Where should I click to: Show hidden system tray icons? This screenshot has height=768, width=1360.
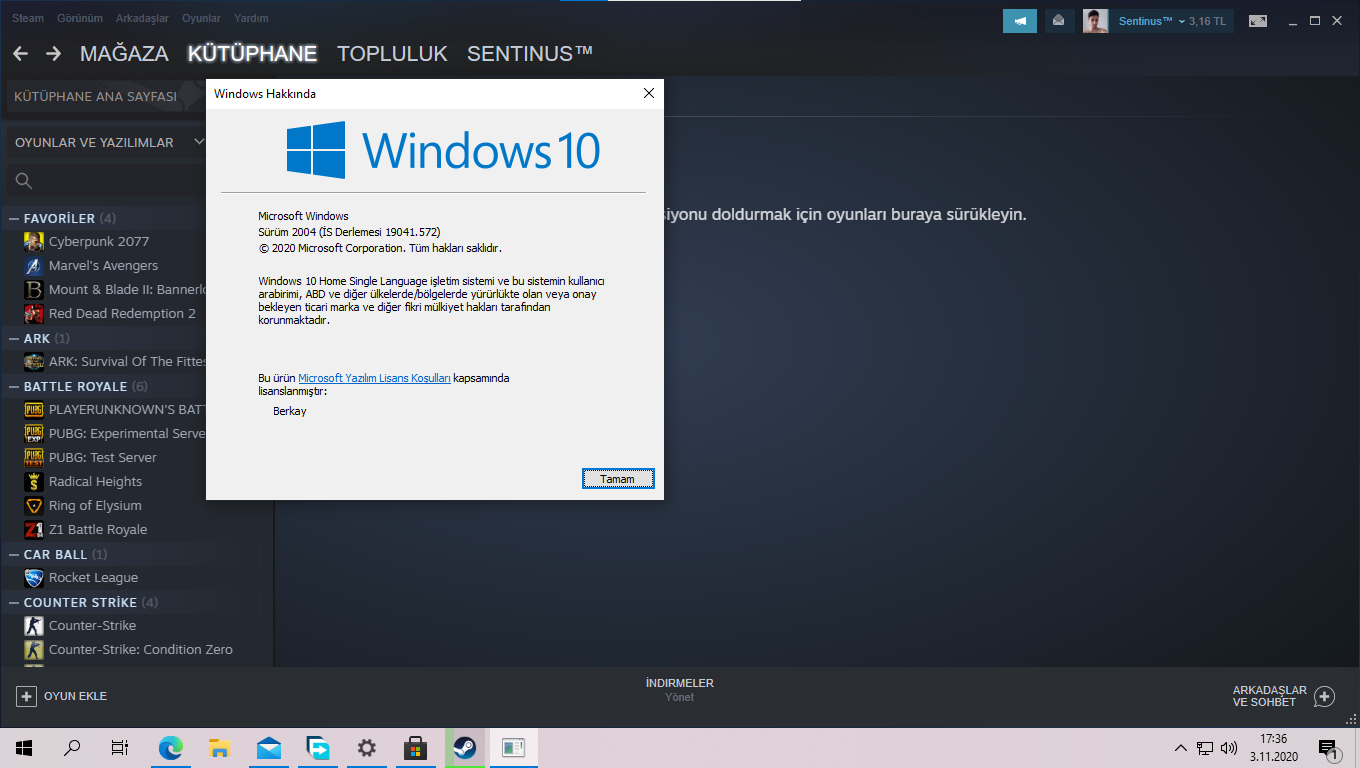[x=1181, y=748]
